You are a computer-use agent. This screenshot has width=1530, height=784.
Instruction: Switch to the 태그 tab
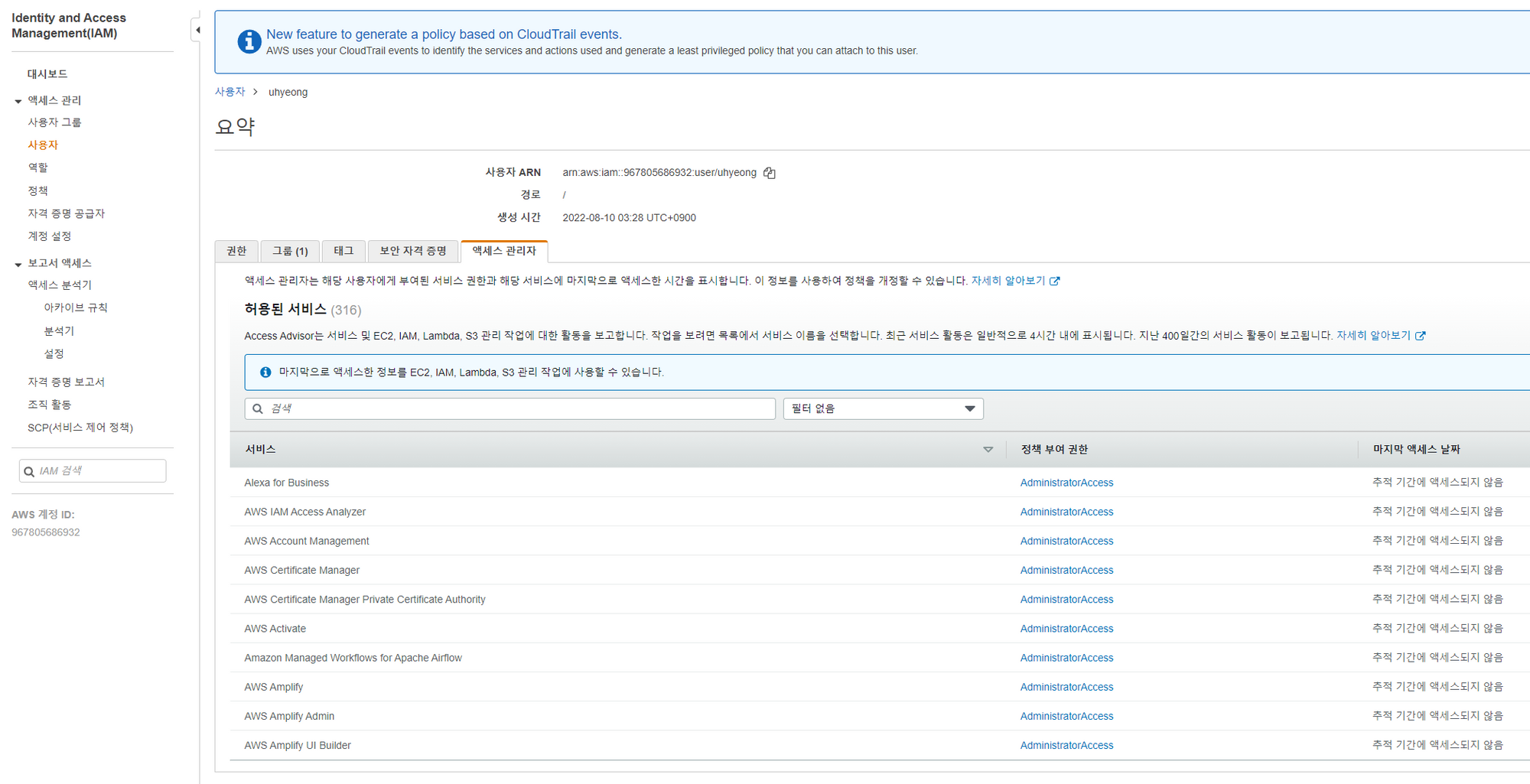[x=343, y=251]
